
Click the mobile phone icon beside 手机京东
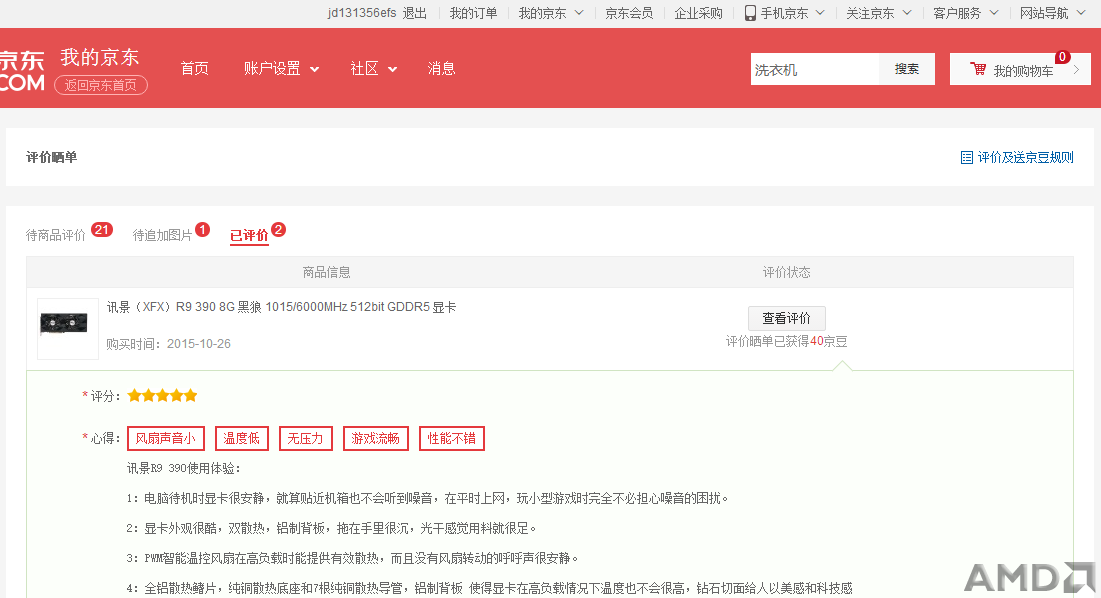(751, 13)
